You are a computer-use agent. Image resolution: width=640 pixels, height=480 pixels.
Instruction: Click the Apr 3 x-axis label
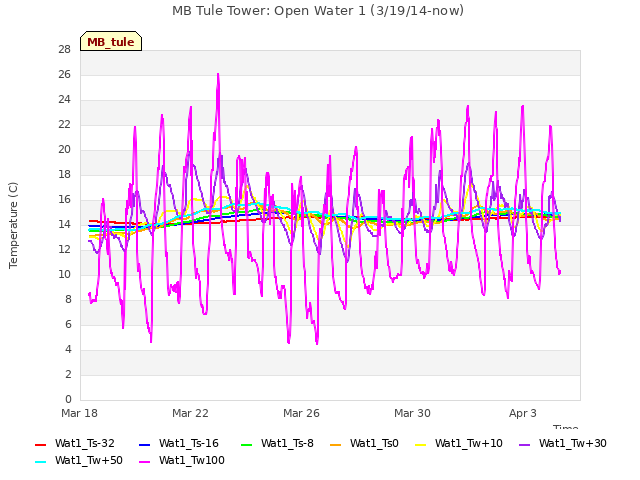pyautogui.click(x=523, y=413)
